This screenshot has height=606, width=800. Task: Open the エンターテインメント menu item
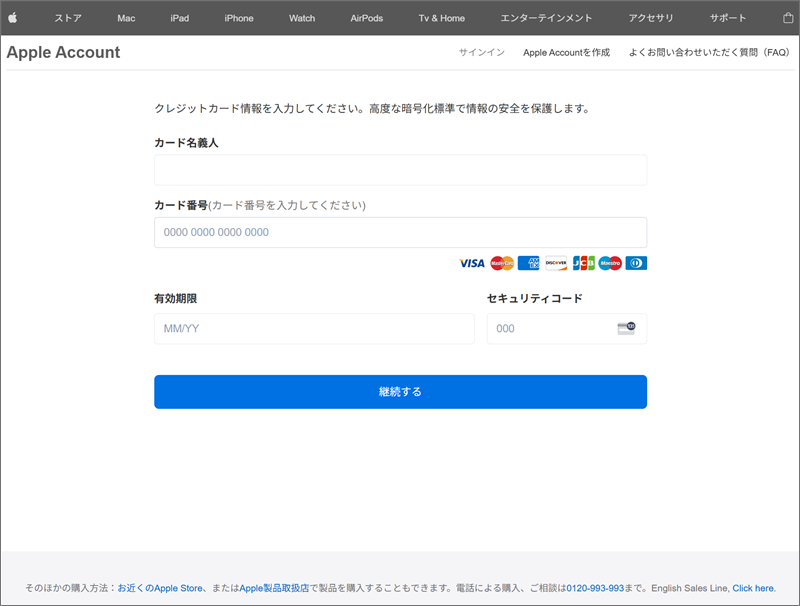pos(546,18)
